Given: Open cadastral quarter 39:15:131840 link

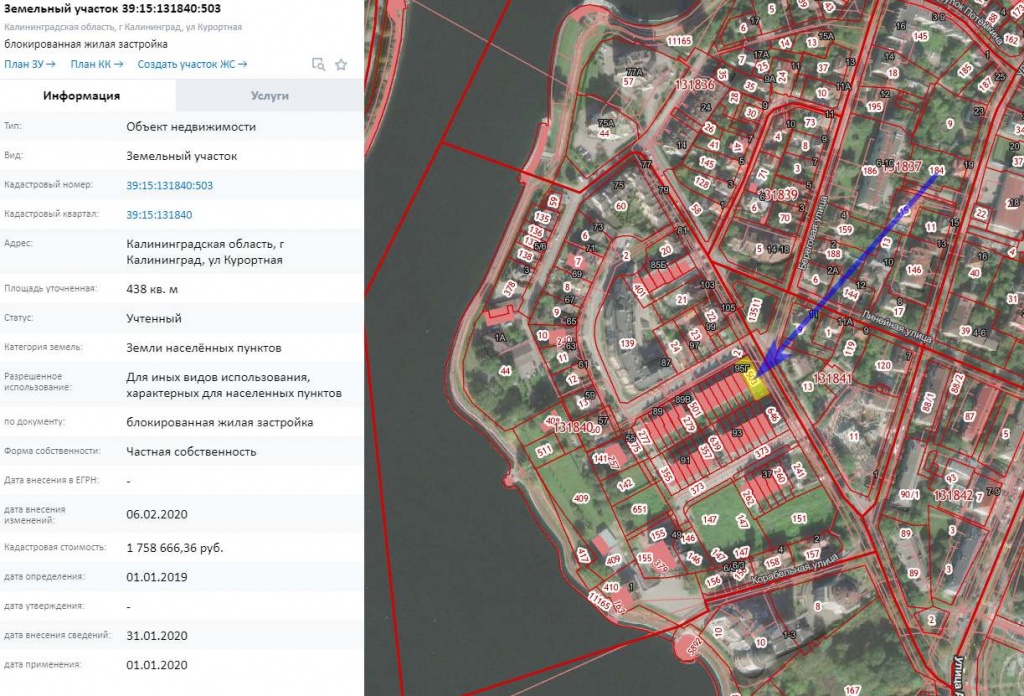Looking at the screenshot, I should [159, 215].
